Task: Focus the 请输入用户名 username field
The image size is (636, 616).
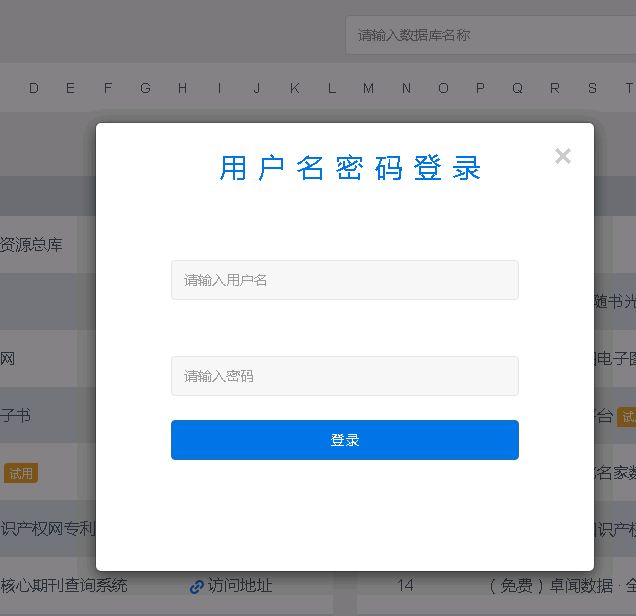Action: 344,280
